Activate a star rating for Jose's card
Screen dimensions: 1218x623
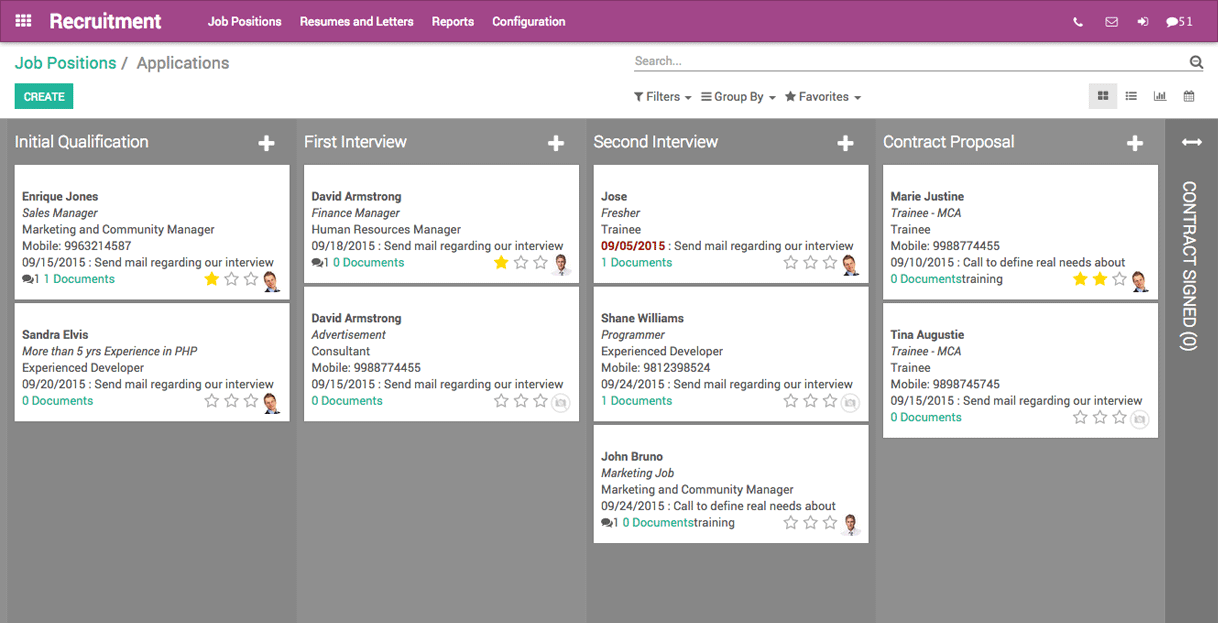tap(790, 262)
